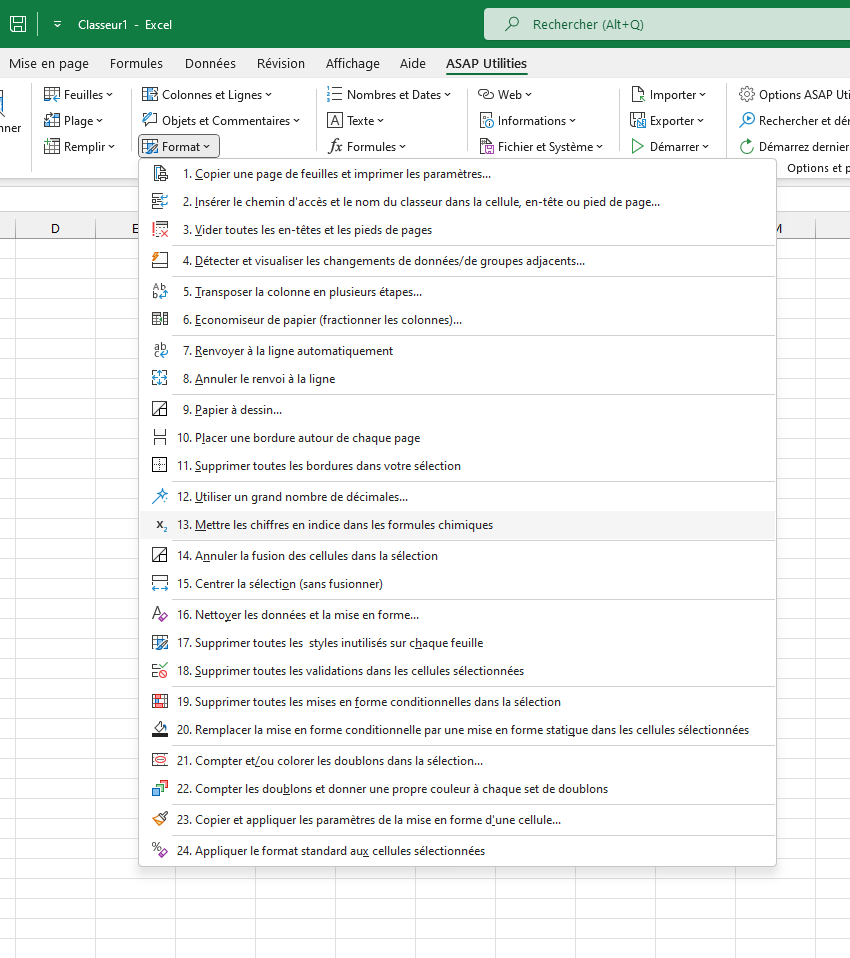Select the ASAP Utilities tab
Image resolution: width=850 pixels, height=958 pixels.
[x=486, y=64]
